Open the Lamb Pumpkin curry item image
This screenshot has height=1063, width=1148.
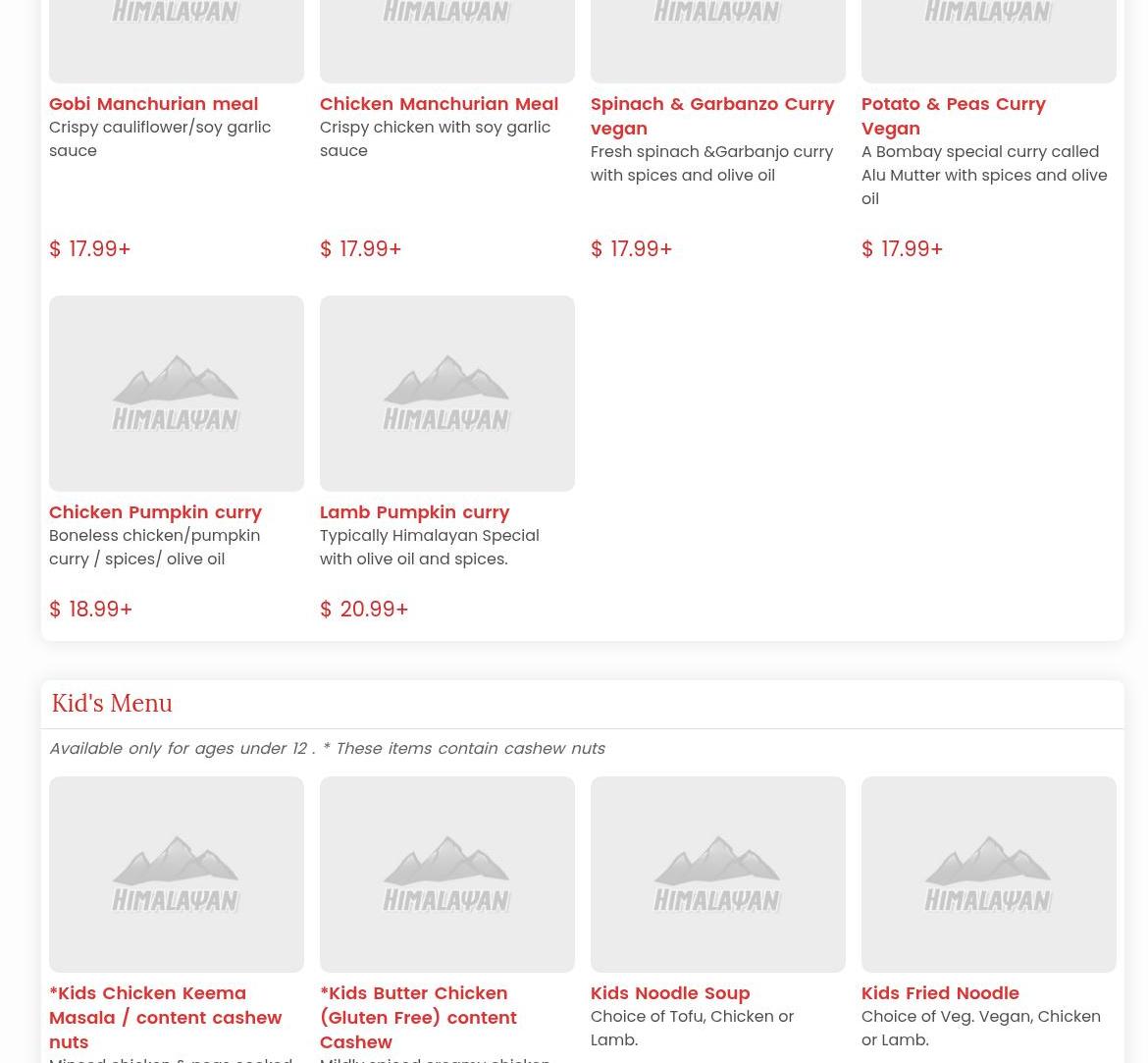point(447,393)
